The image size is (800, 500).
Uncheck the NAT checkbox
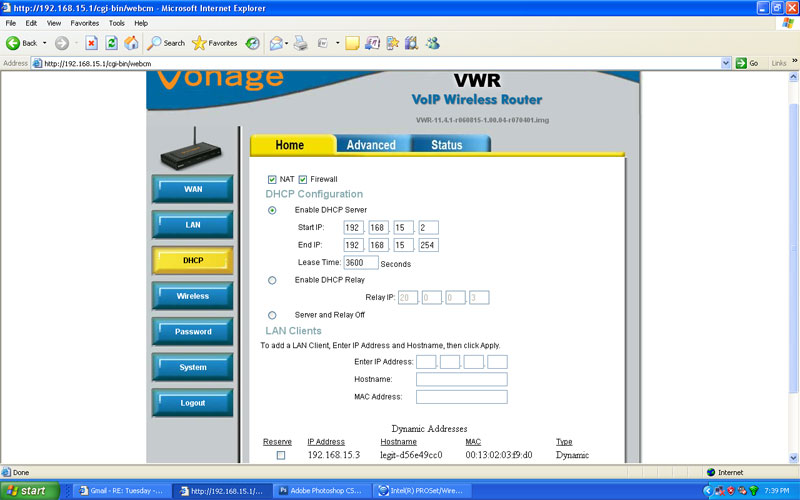tap(272, 180)
